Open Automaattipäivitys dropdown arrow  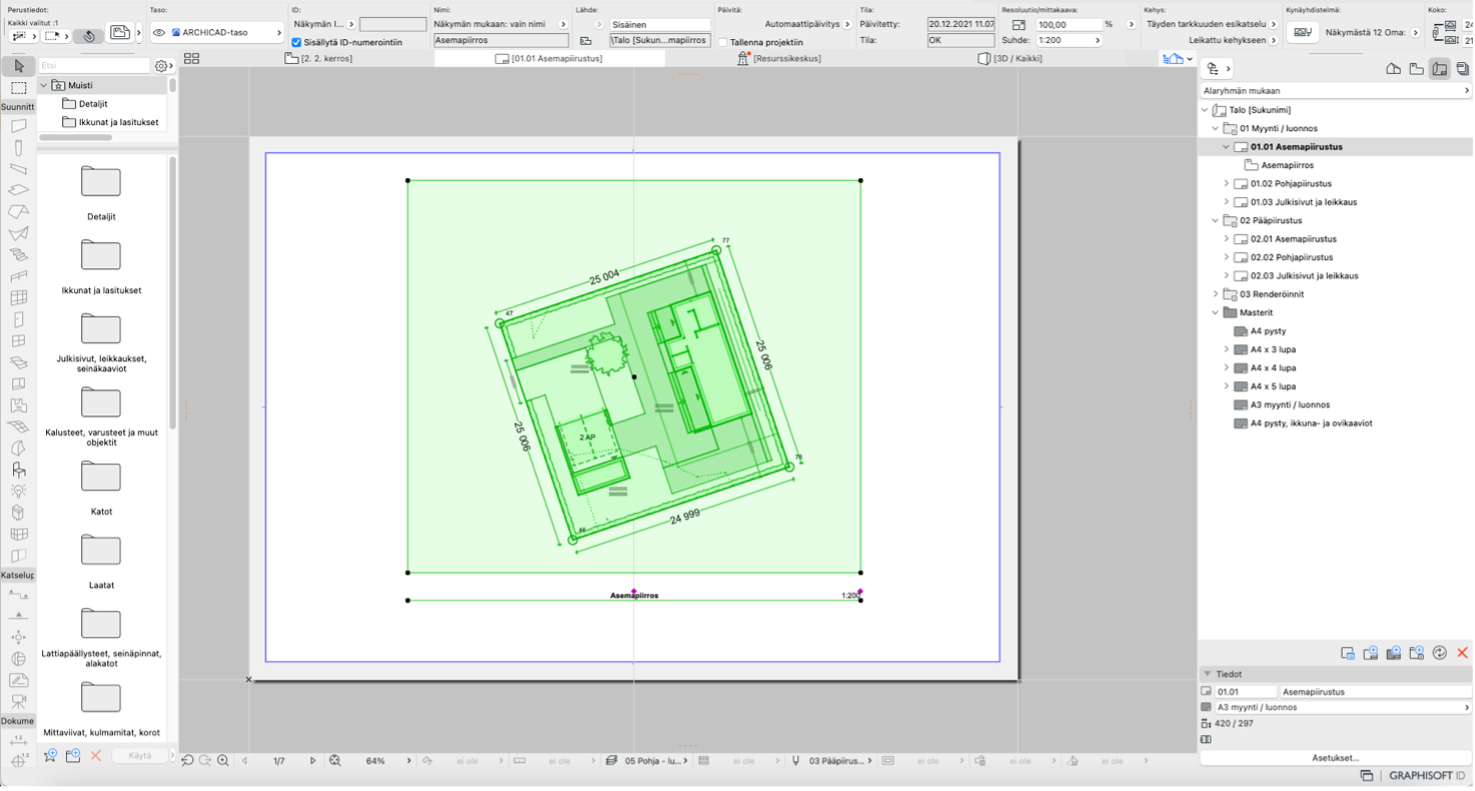pos(846,24)
